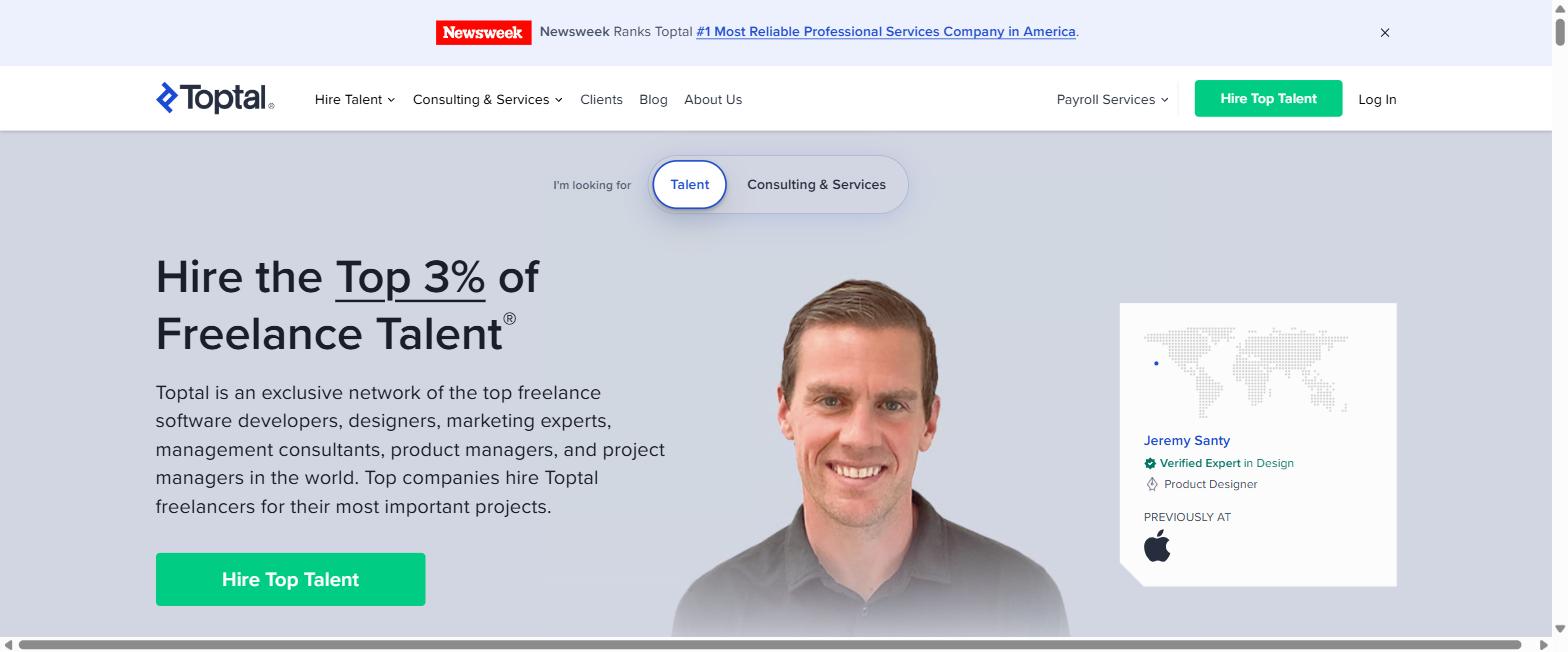Open the #1 Most Reliable Professional Services link
The width and height of the screenshot is (1568, 652).
pyautogui.click(x=886, y=32)
